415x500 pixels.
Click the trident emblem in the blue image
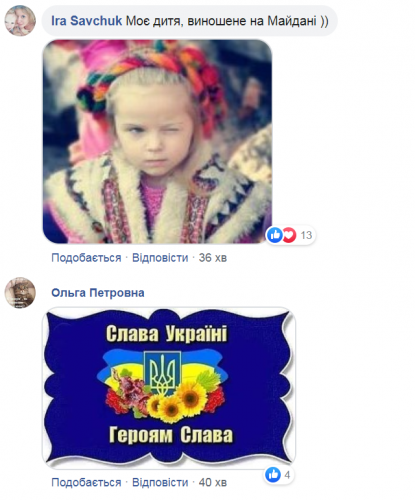(x=162, y=372)
